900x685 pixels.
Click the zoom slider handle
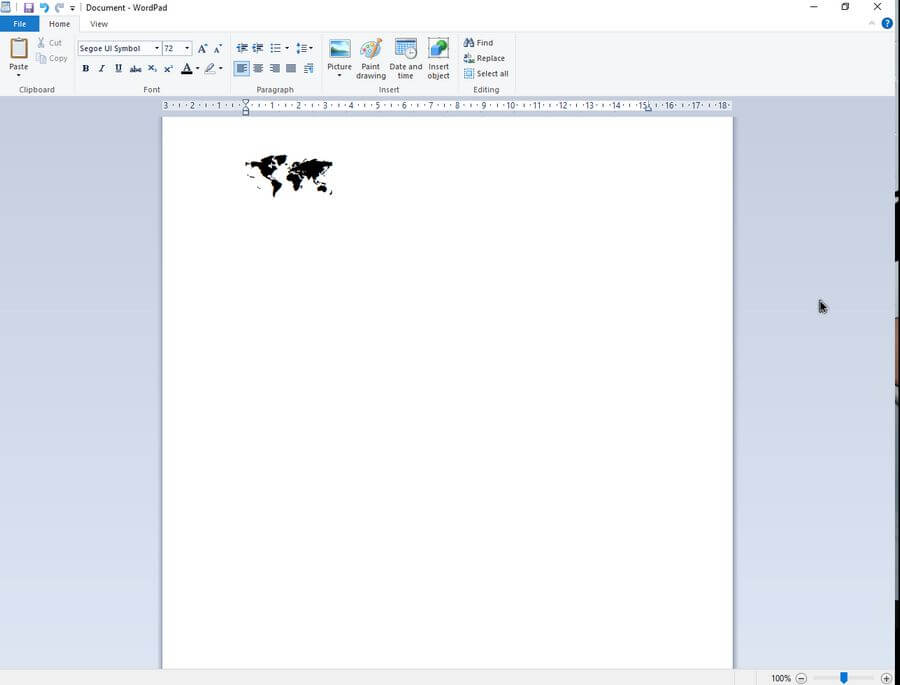[843, 678]
